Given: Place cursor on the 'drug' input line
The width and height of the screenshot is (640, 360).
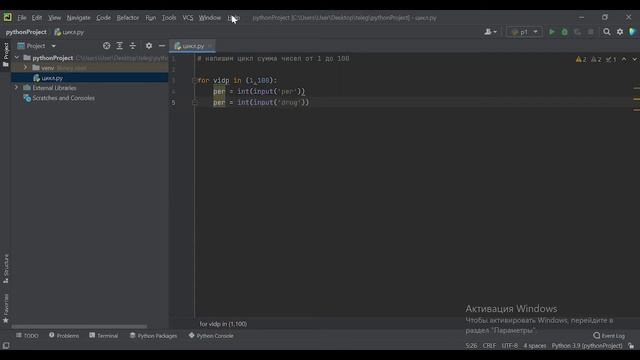Looking at the screenshot, I should (261, 102).
